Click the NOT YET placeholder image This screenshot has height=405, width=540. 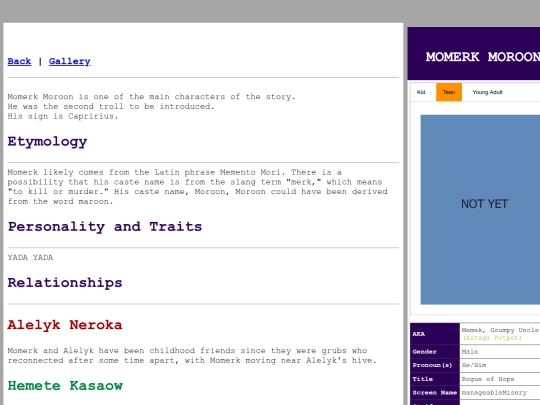[x=480, y=209]
